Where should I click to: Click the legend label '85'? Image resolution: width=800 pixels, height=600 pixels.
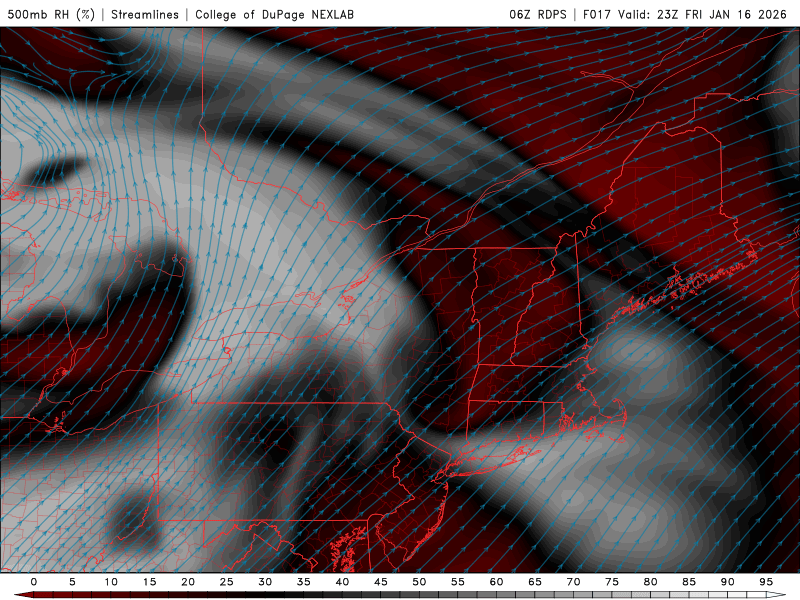[x=689, y=582]
